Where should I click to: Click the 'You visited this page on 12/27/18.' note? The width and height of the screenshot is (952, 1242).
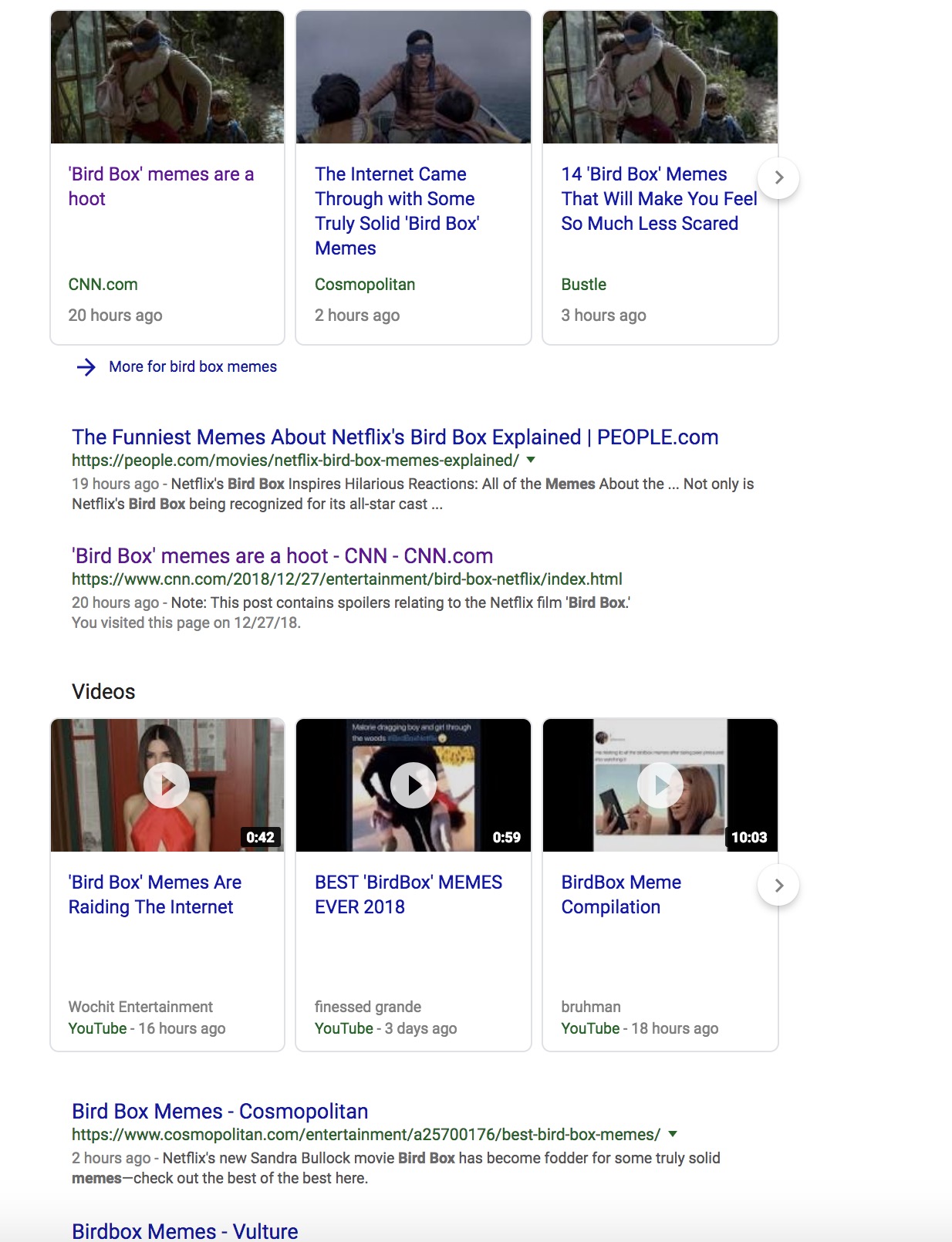[186, 623]
